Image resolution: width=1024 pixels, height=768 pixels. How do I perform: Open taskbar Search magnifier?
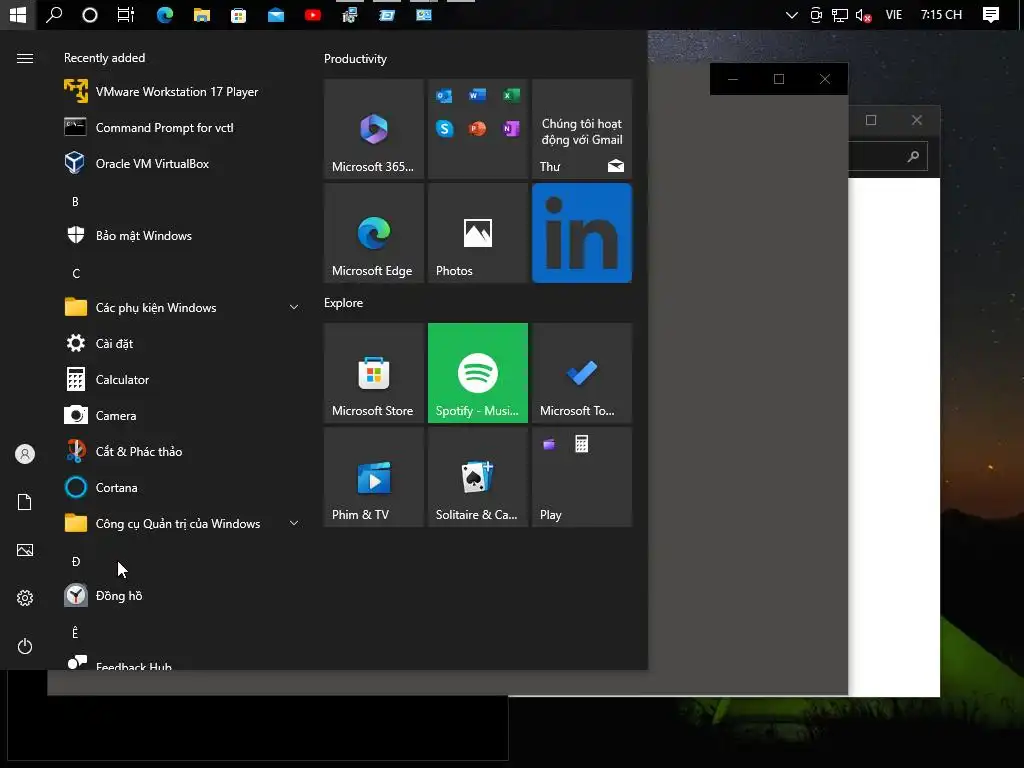point(54,14)
